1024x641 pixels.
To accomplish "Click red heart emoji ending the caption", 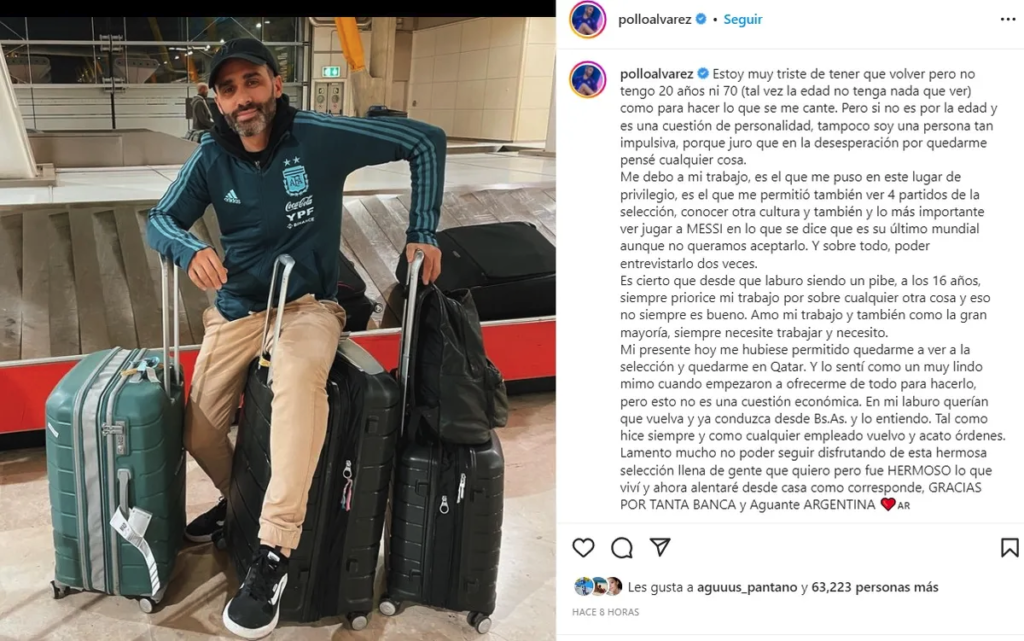I will point(888,504).
